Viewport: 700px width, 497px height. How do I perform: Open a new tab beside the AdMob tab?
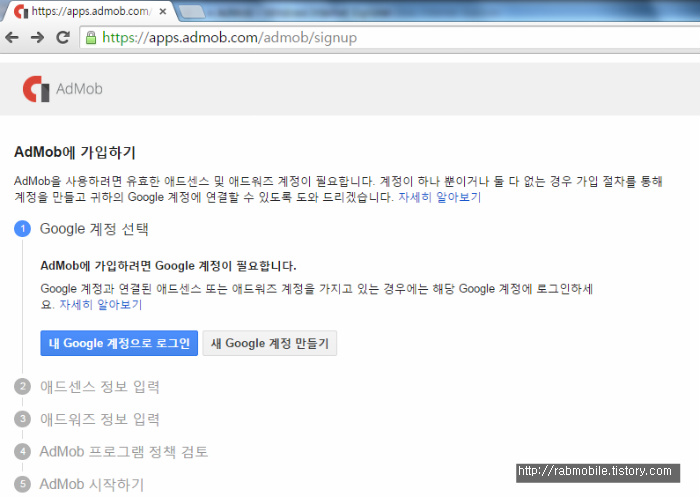[192, 12]
